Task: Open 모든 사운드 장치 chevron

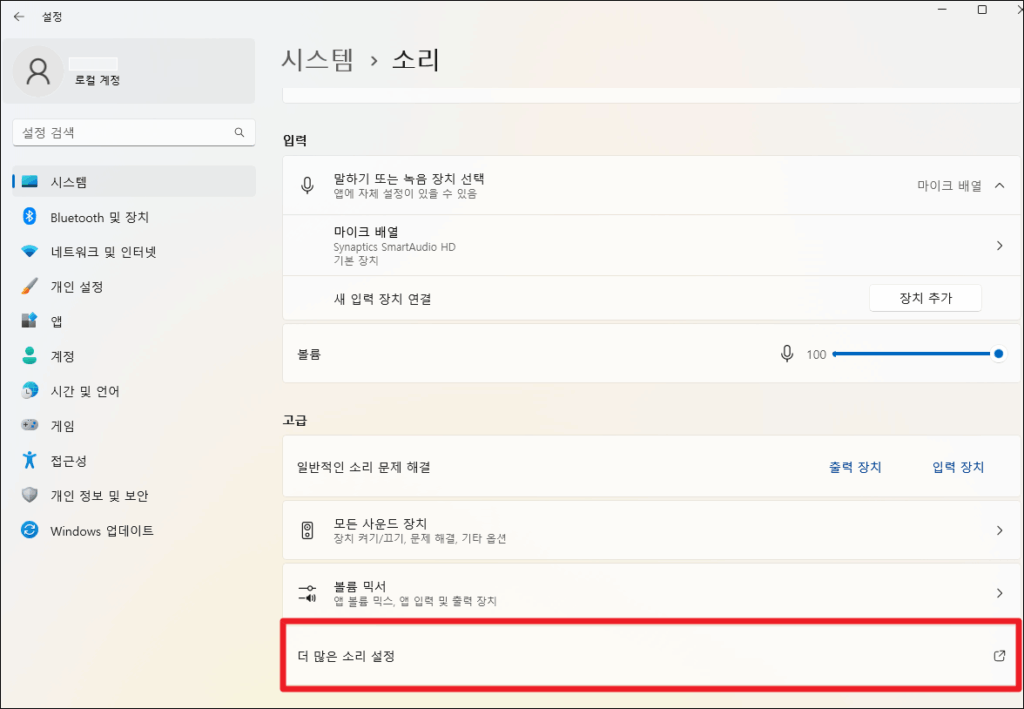Action: coord(999,530)
